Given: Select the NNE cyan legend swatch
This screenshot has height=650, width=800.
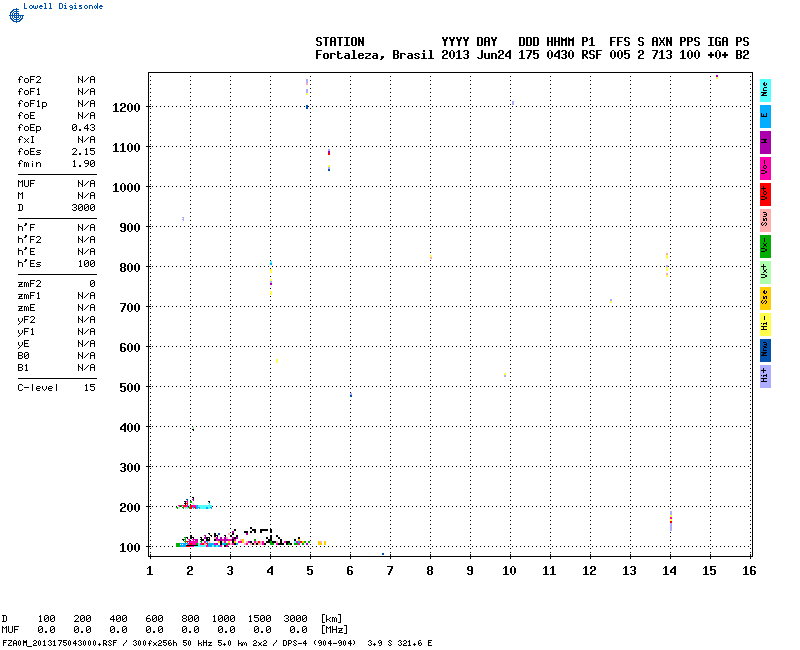Looking at the screenshot, I should click(x=765, y=90).
